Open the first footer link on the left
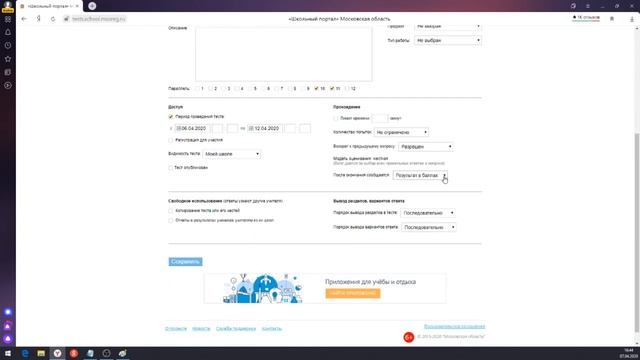640x360 pixels. (x=176, y=329)
